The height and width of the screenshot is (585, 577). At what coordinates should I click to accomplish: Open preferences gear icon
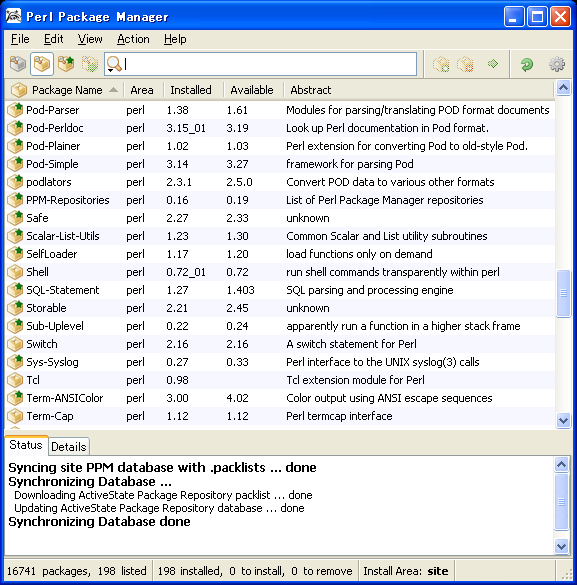point(557,64)
